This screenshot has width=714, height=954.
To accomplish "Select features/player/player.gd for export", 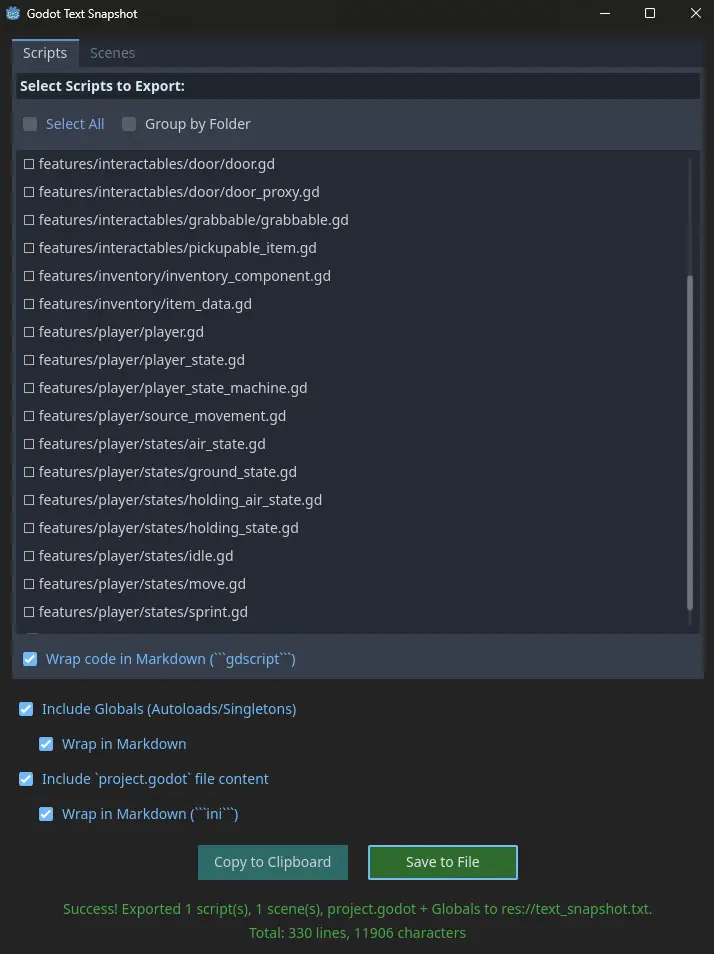I will point(29,332).
